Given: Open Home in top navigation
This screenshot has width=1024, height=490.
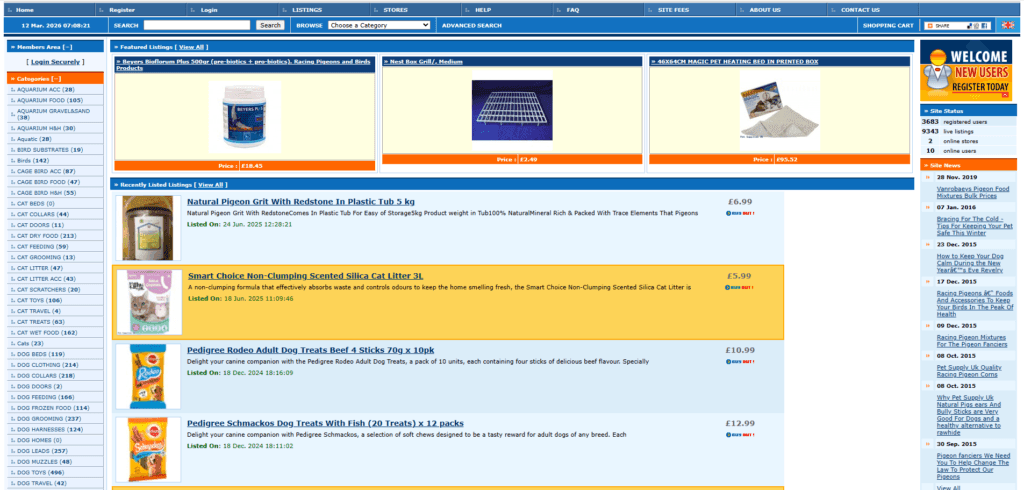Looking at the screenshot, I should click(25, 10).
